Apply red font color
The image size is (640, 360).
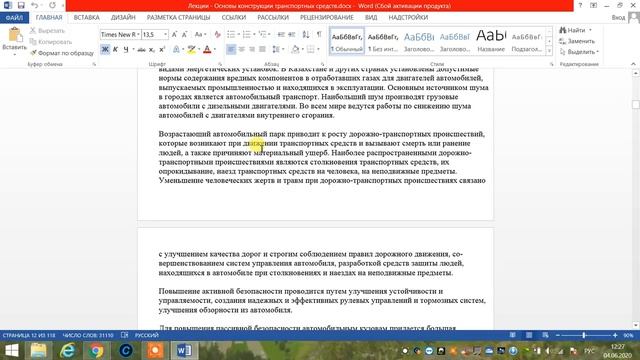coord(207,49)
